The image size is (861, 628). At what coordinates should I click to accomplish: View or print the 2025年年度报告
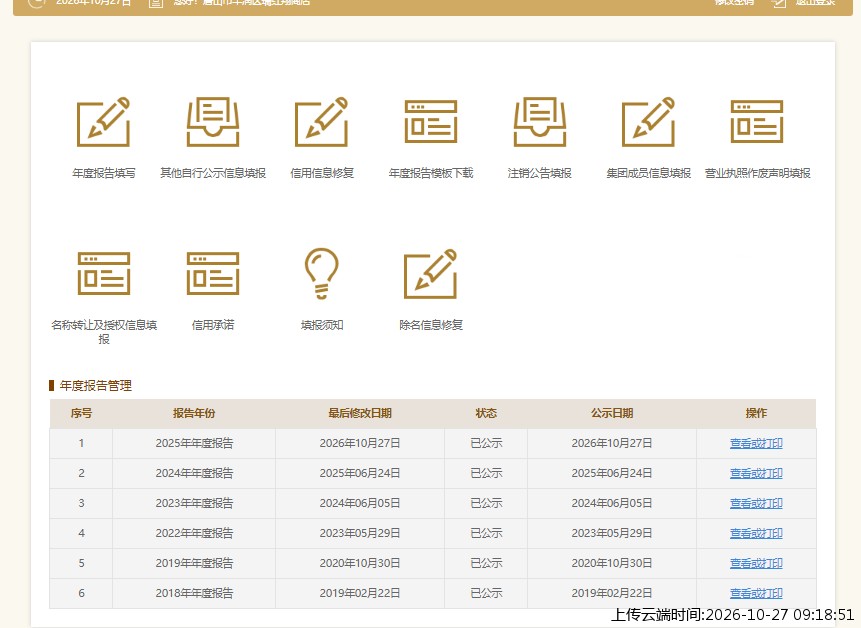pos(756,443)
